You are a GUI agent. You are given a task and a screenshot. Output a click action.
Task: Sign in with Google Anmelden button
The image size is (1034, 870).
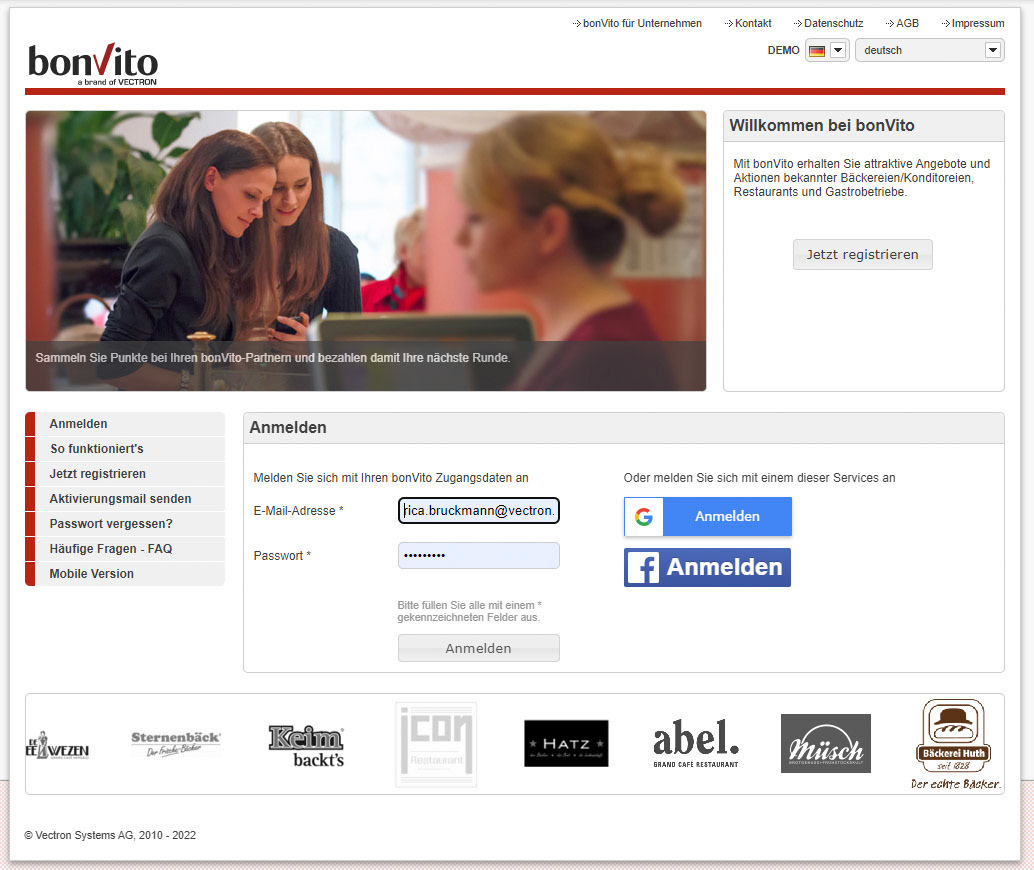click(x=708, y=516)
